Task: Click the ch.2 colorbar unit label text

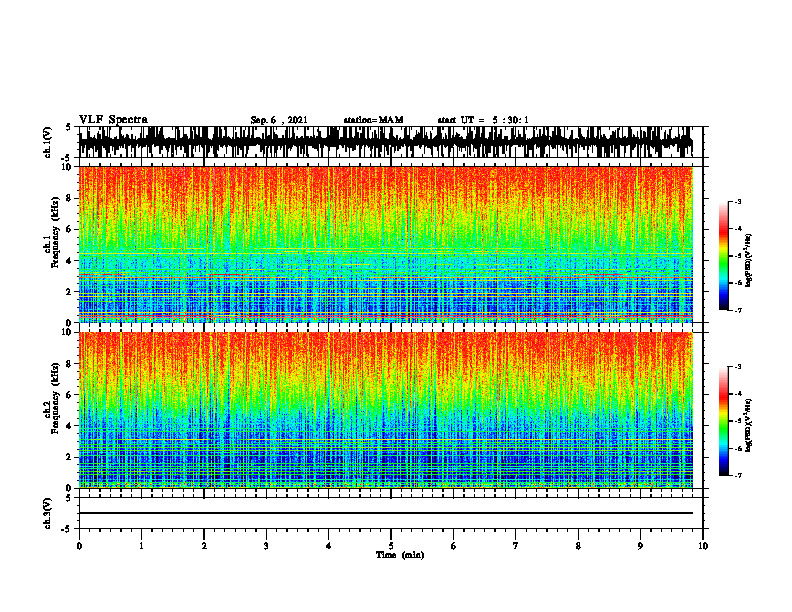Action: (x=749, y=425)
